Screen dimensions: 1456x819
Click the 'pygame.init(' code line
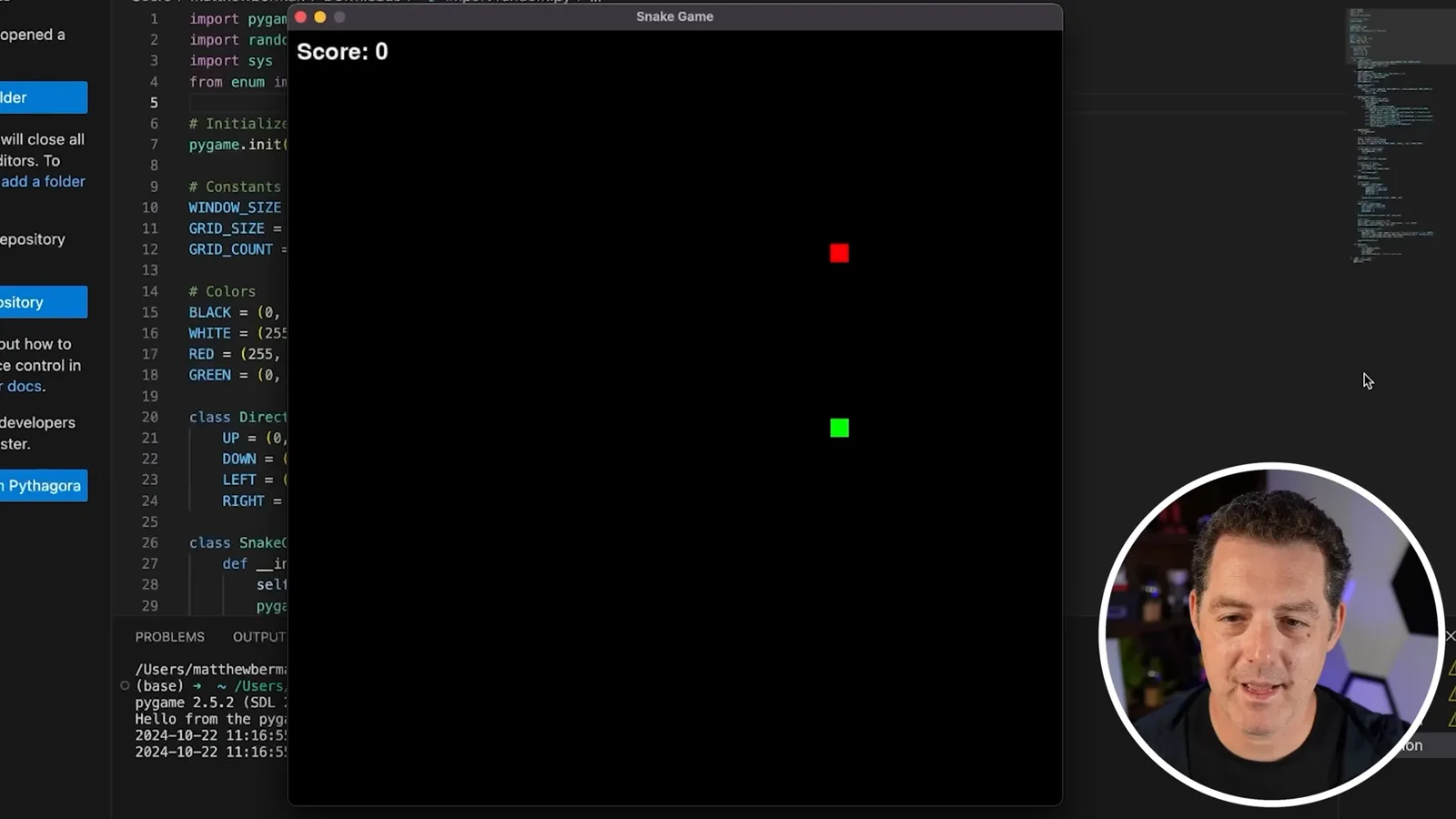238,145
